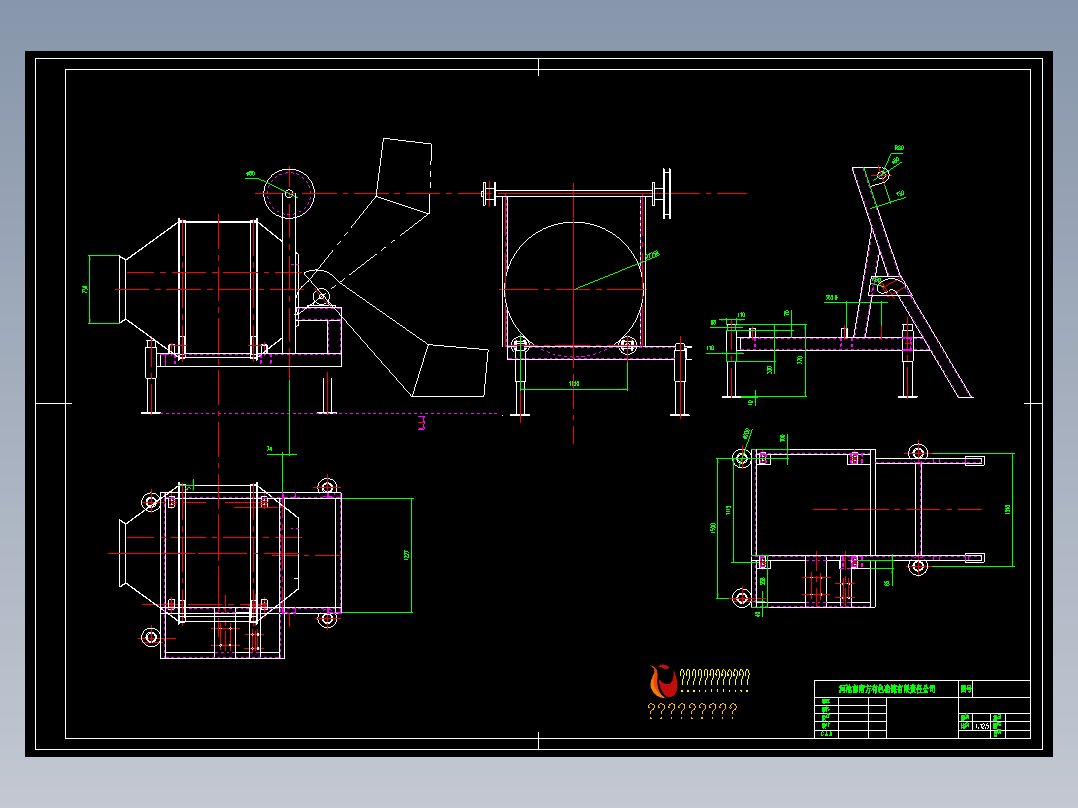The image size is (1078, 808).
Task: Select the pulley wheel circle in side elevation
Action: coord(289,194)
